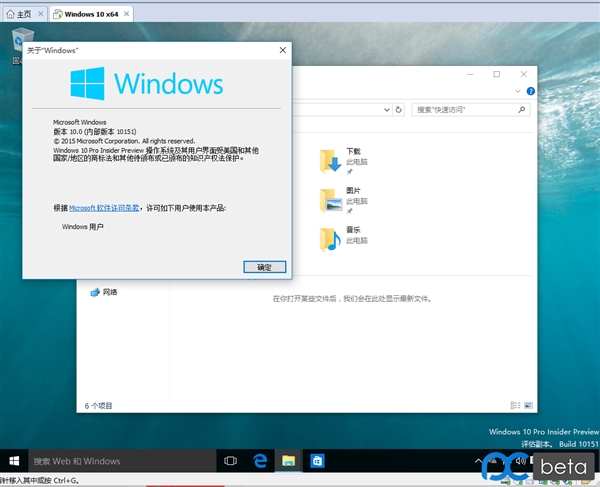Open the Windows Store from the taskbar

pyautogui.click(x=317, y=461)
